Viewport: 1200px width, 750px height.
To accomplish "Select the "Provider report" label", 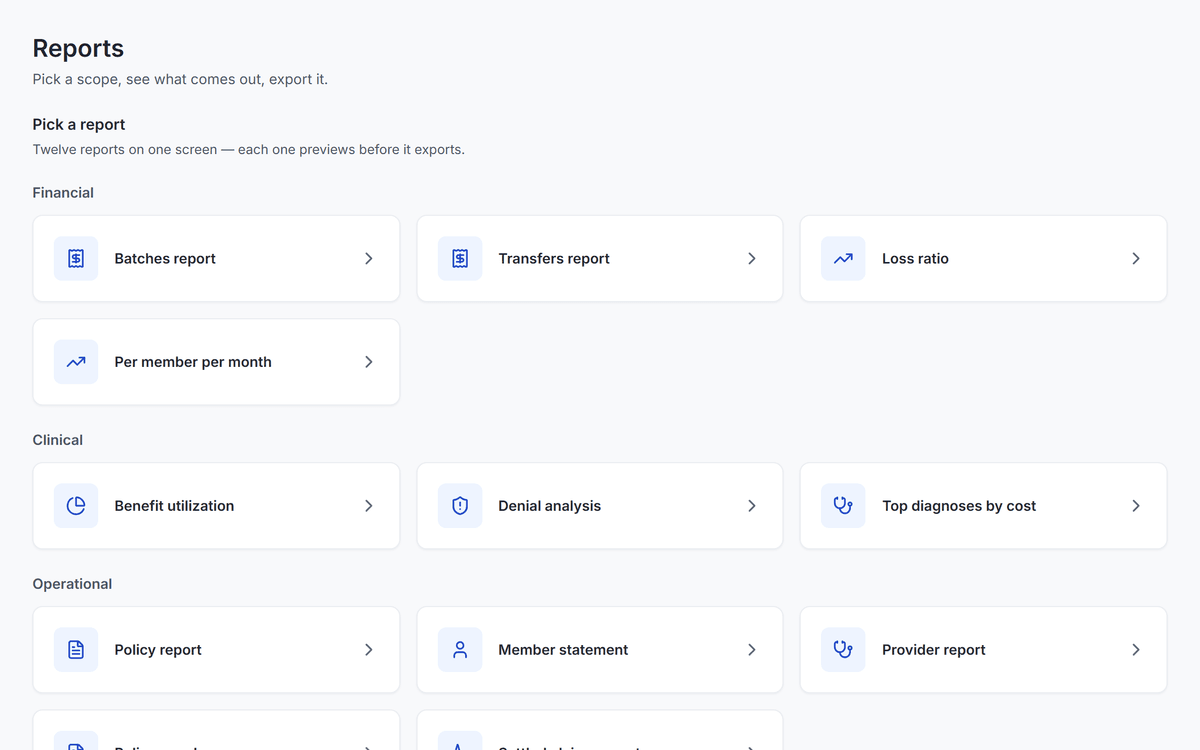I will [x=934, y=650].
